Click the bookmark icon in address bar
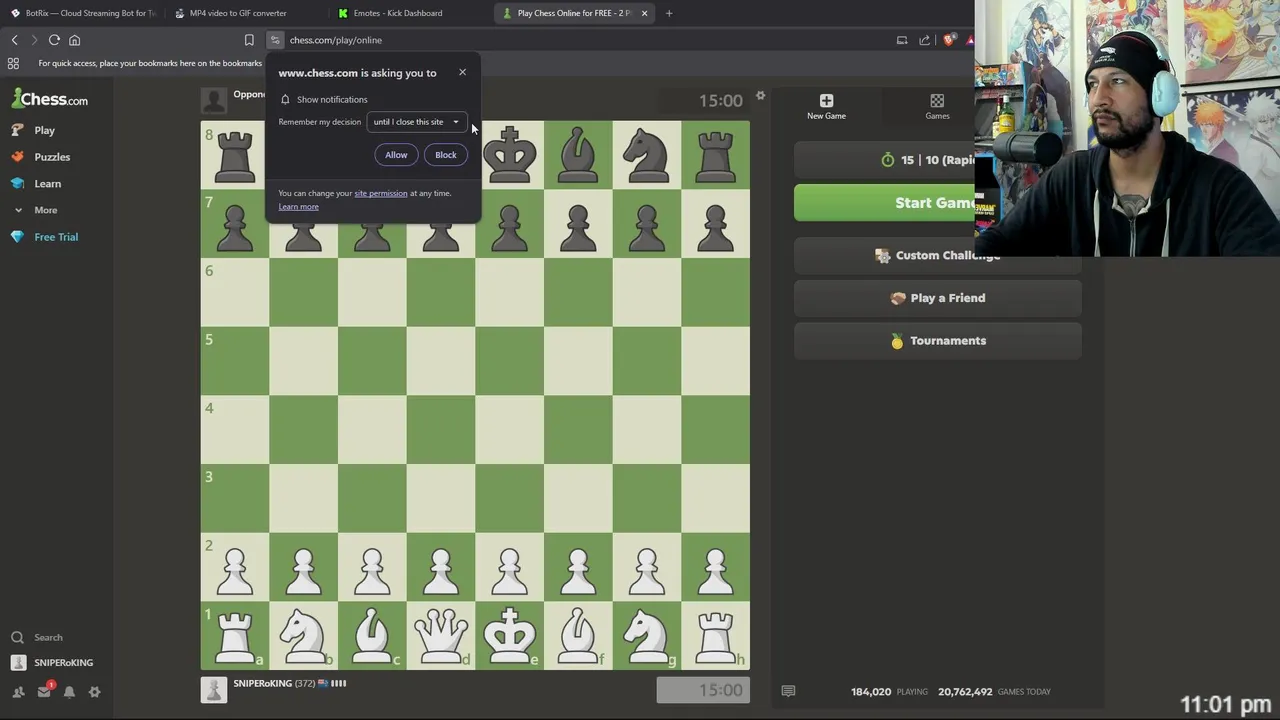 pos(249,40)
